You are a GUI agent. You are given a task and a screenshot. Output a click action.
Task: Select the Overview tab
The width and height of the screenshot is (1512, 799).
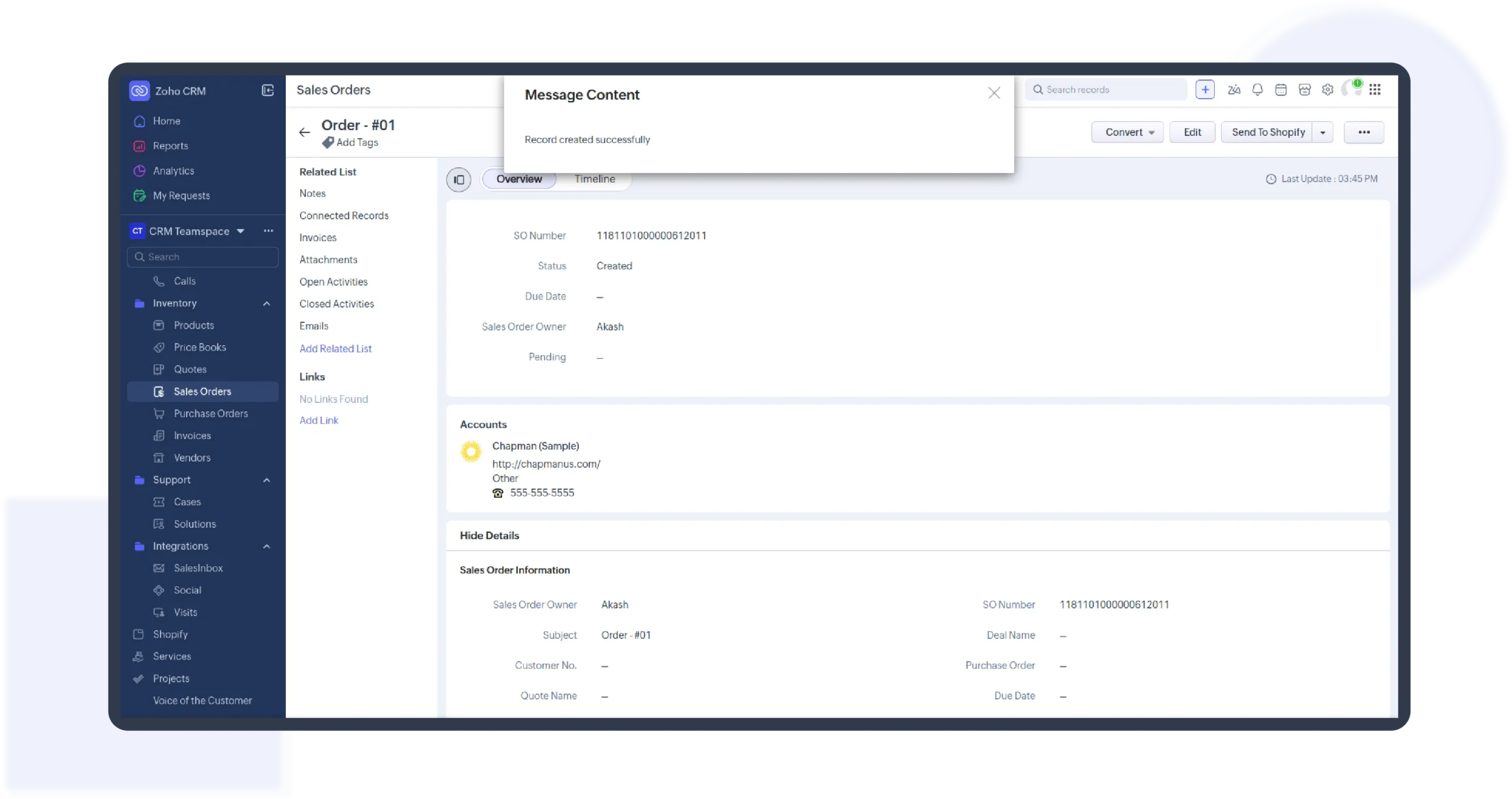tap(519, 178)
